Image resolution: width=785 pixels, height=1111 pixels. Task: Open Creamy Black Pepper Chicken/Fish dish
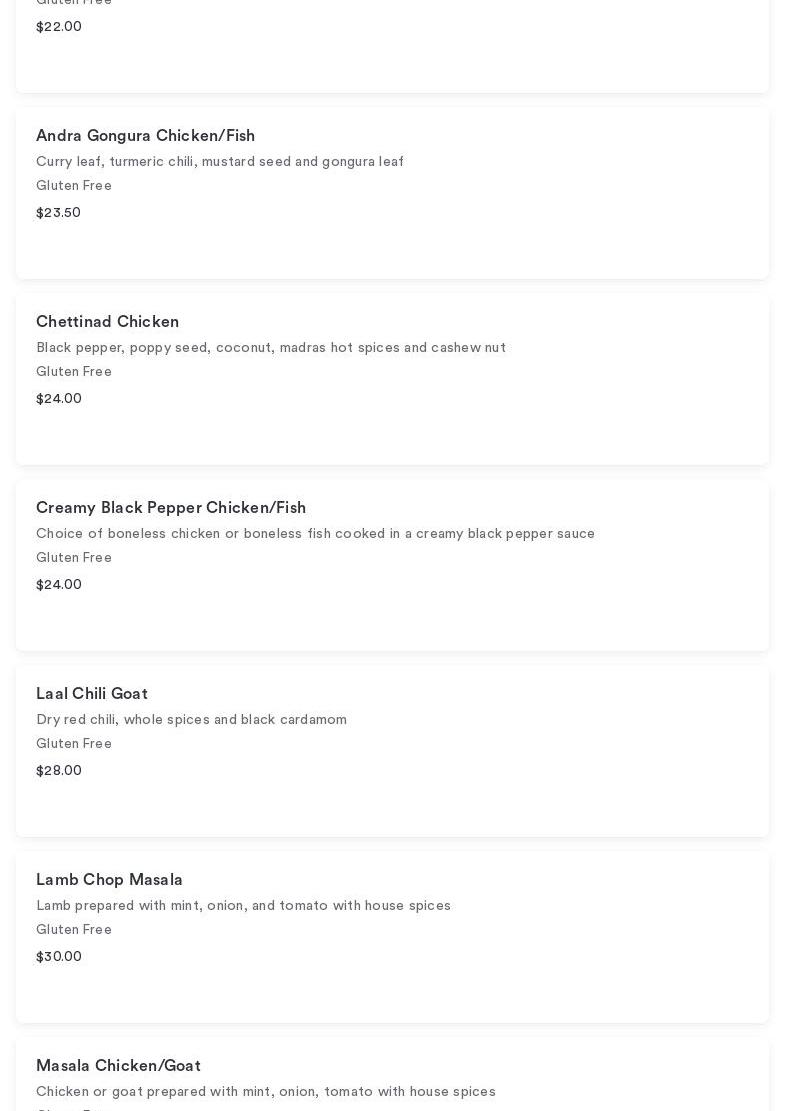pos(171,508)
